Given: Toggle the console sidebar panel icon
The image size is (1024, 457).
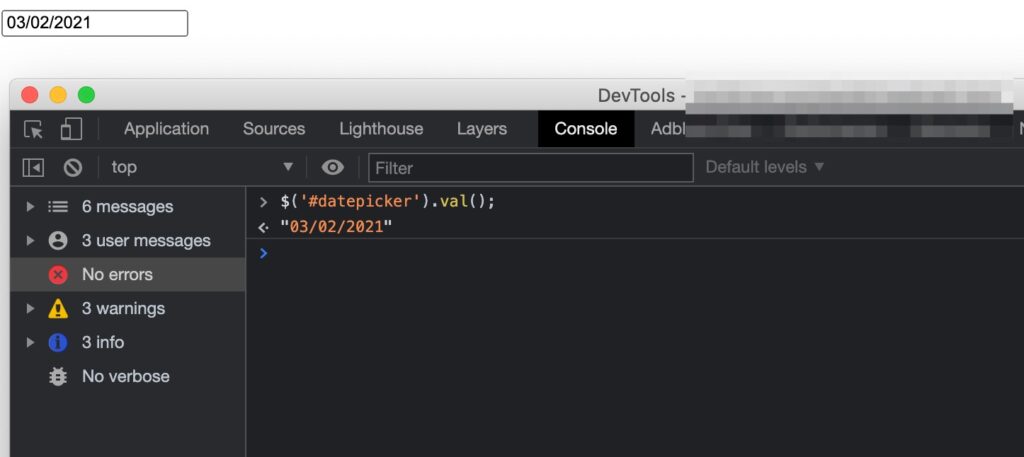Looking at the screenshot, I should 34,167.
